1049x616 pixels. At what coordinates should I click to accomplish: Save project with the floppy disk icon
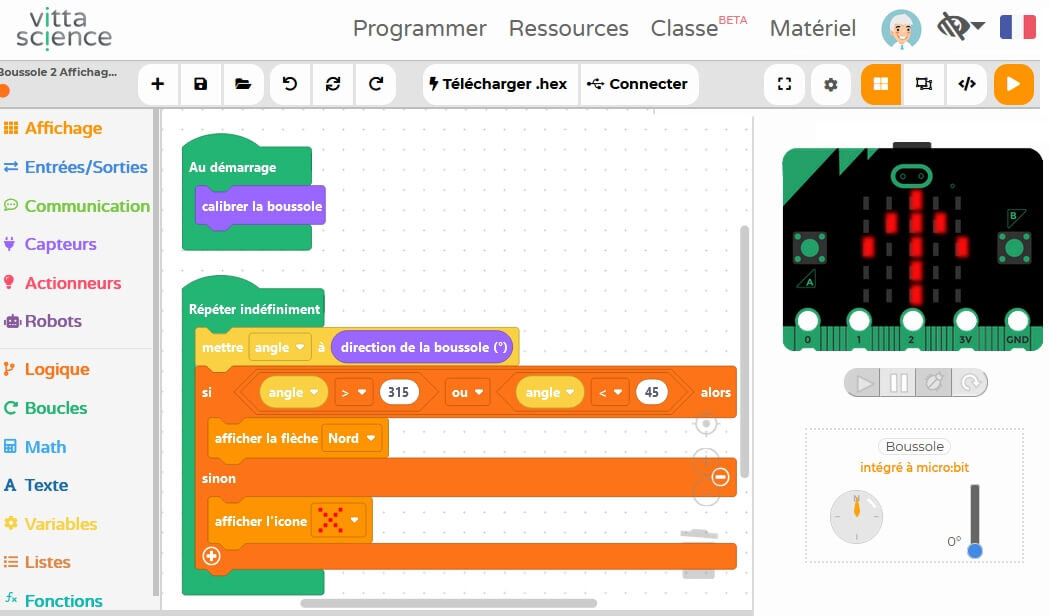[x=200, y=85]
